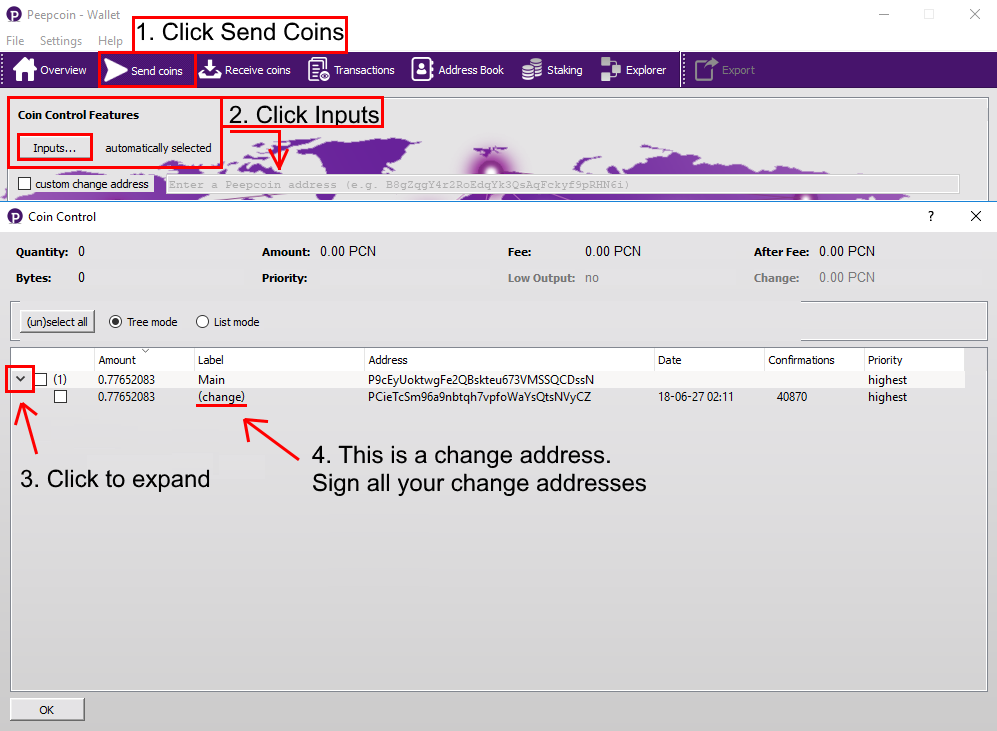Click address PCieTcSm96a9nbtqh7vpfoWaYsQtsNVyCZ
Viewport: 997px width, 731px height.
[479, 397]
